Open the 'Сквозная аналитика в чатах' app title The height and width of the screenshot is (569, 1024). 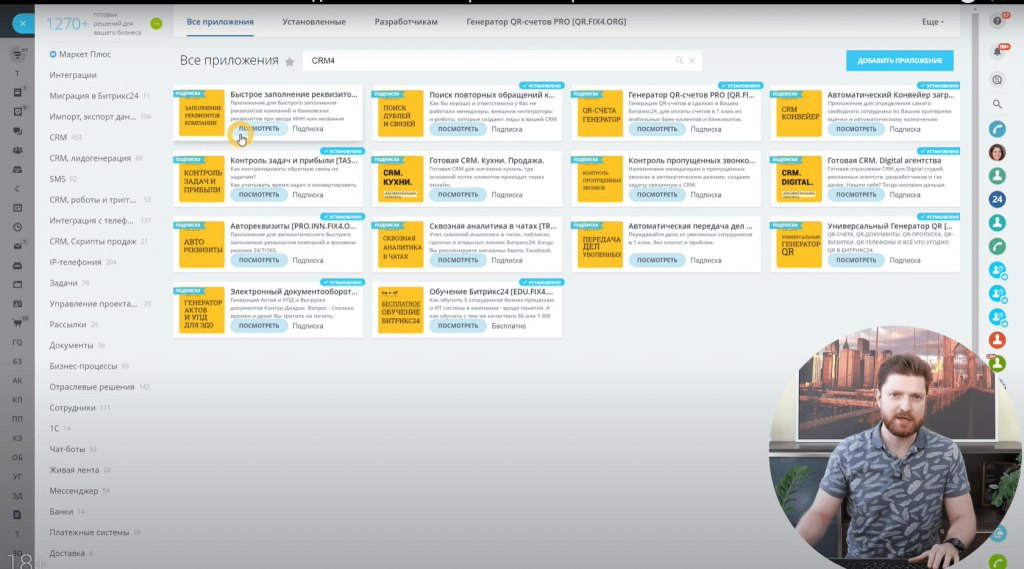(493, 226)
